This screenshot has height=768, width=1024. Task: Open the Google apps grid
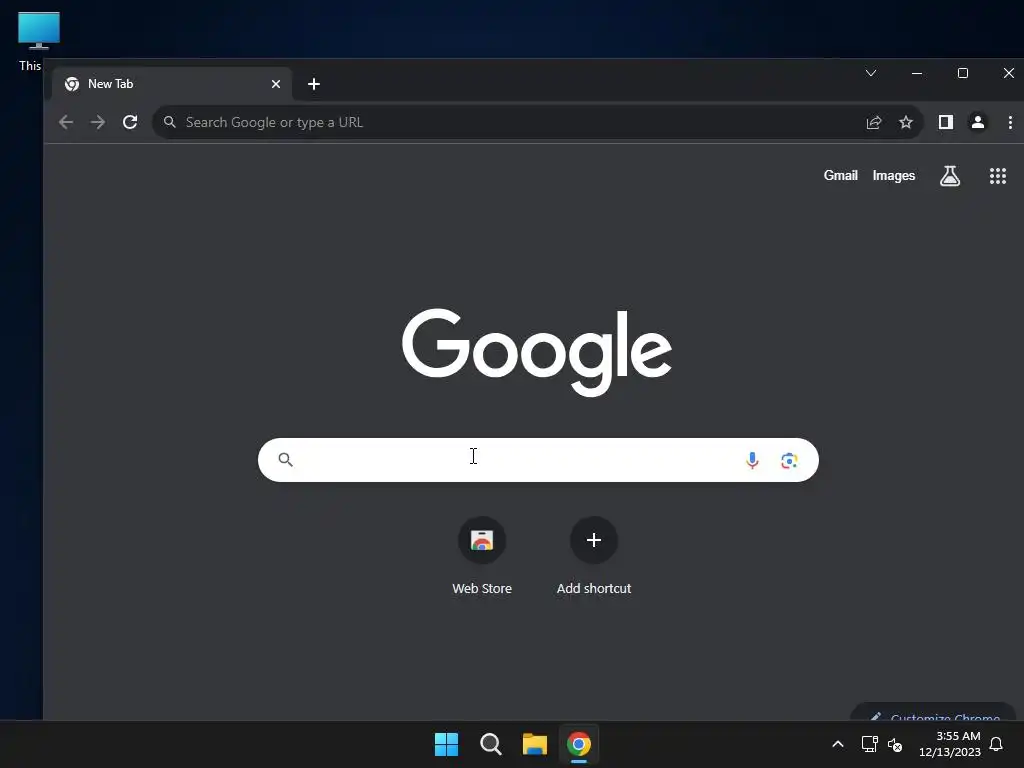[997, 176]
